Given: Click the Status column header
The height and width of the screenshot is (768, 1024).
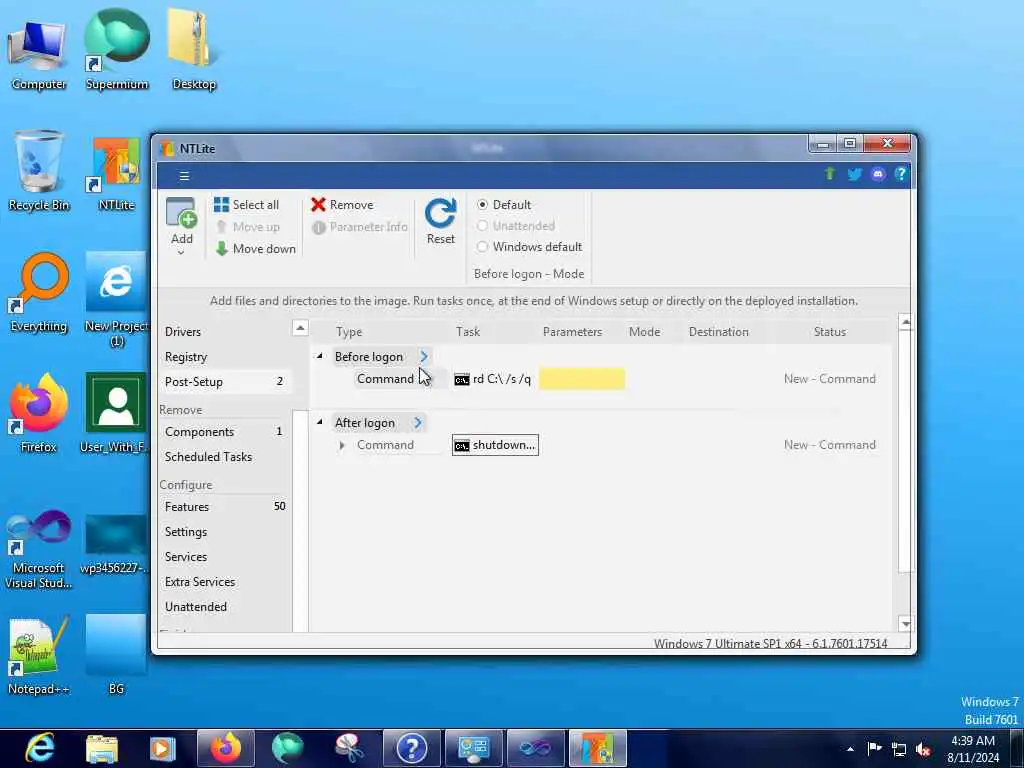Looking at the screenshot, I should click(x=829, y=332).
